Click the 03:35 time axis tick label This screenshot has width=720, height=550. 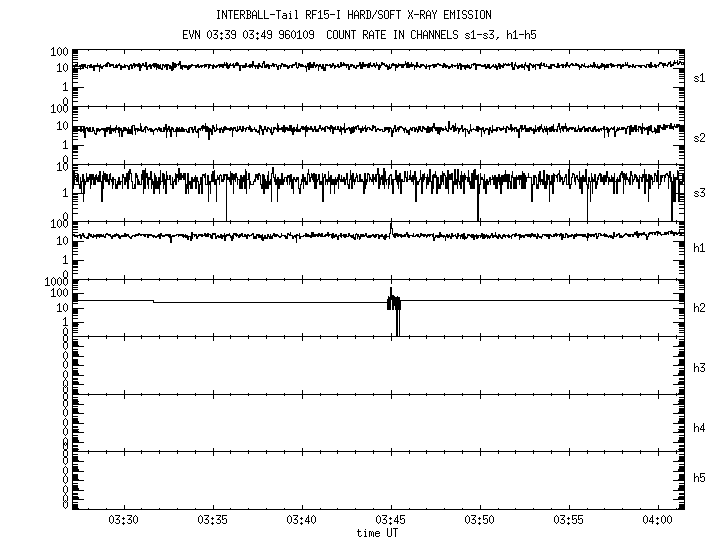[x=213, y=521]
